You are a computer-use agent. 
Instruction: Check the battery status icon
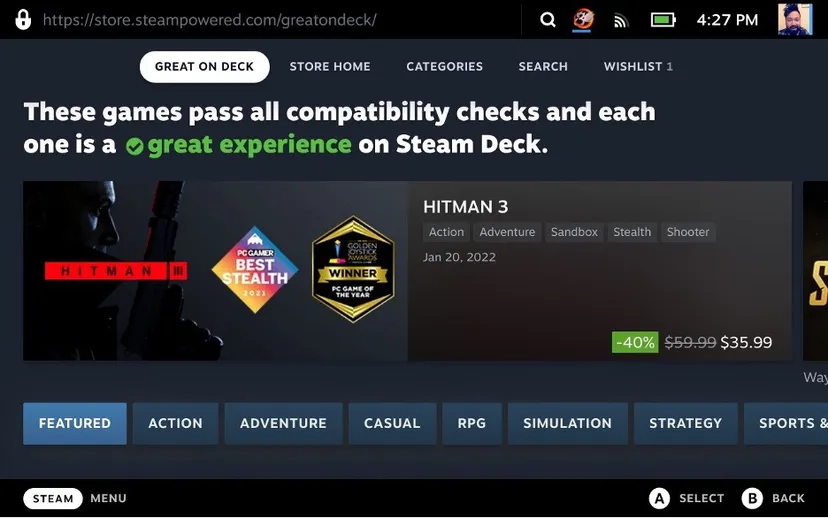pyautogui.click(x=663, y=20)
